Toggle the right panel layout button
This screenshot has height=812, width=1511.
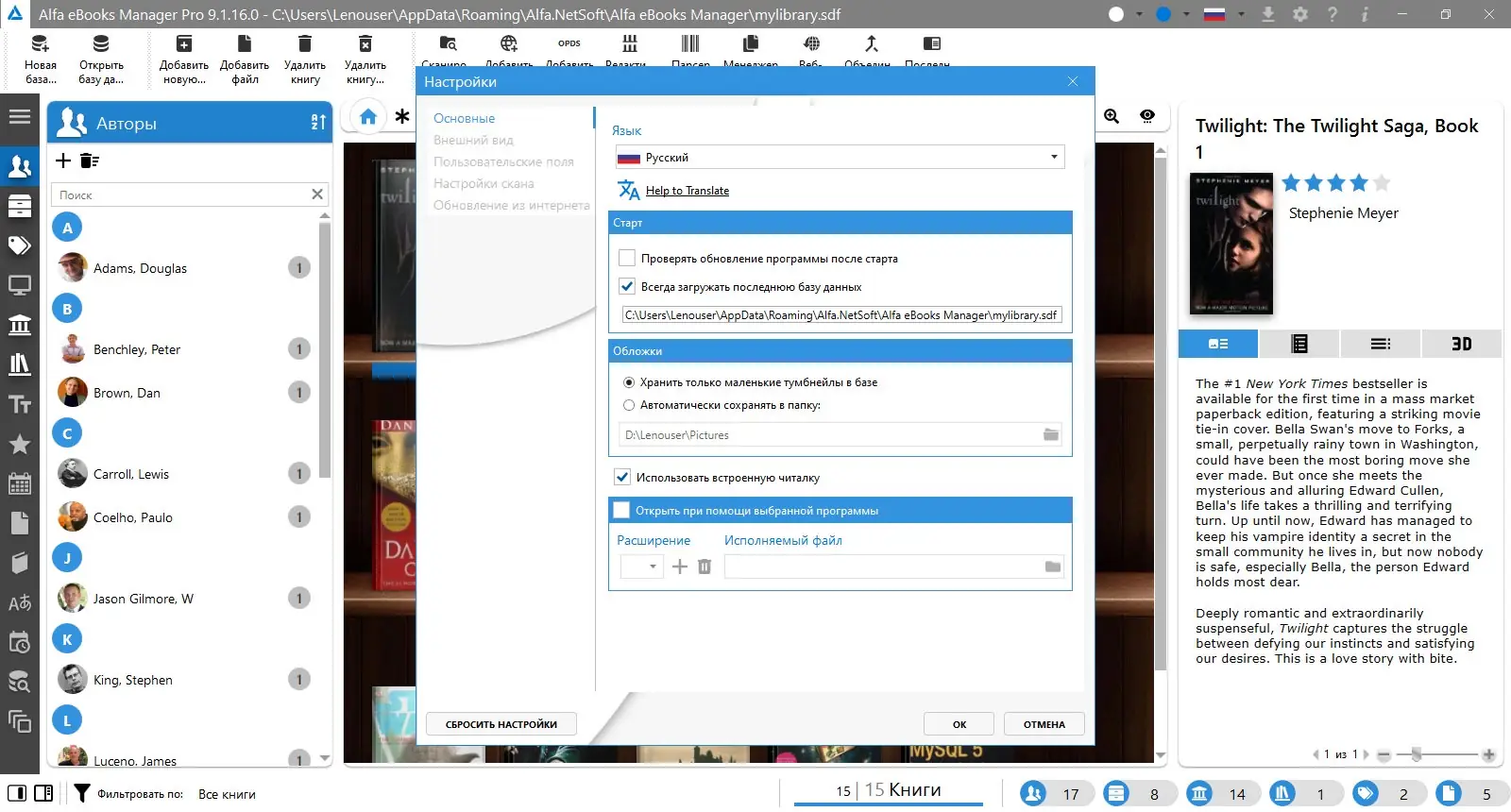point(43,793)
